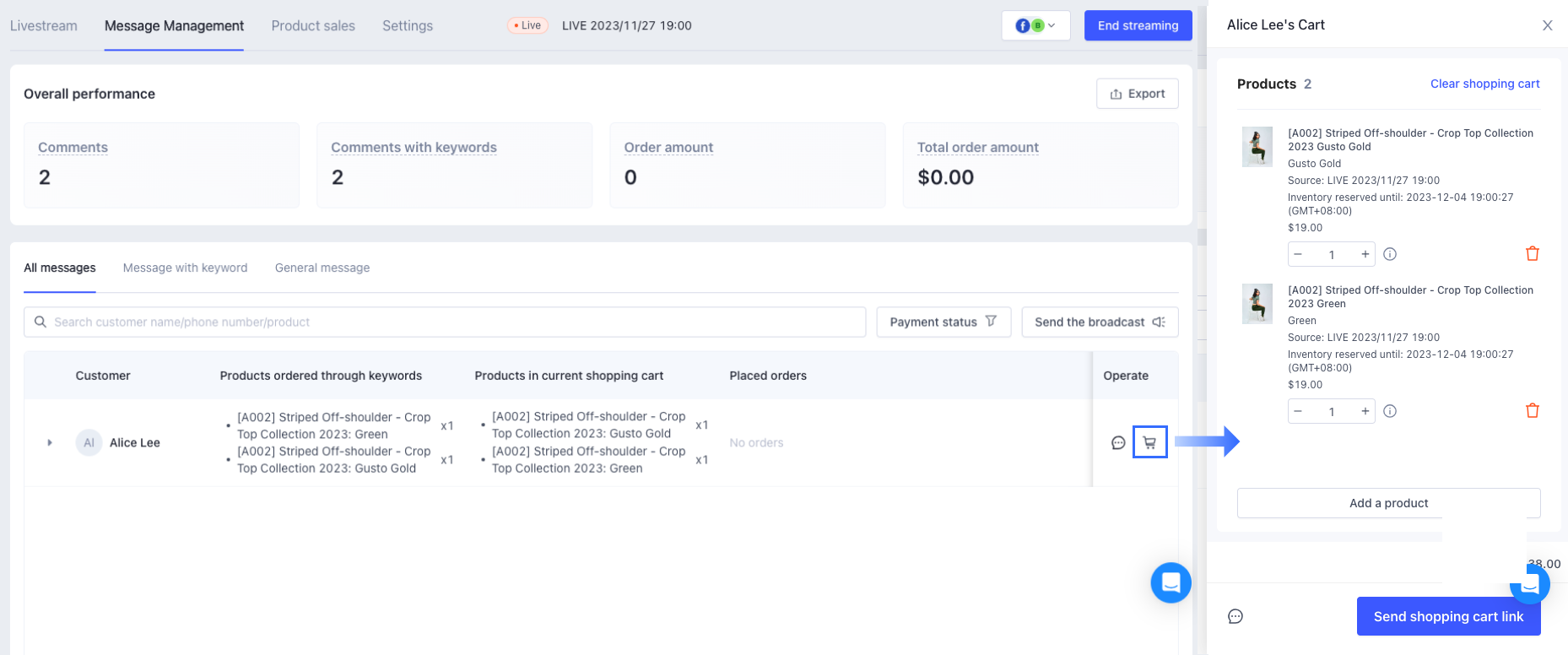Select the Message with keyword tab
This screenshot has height=655, width=1568.
[185, 268]
